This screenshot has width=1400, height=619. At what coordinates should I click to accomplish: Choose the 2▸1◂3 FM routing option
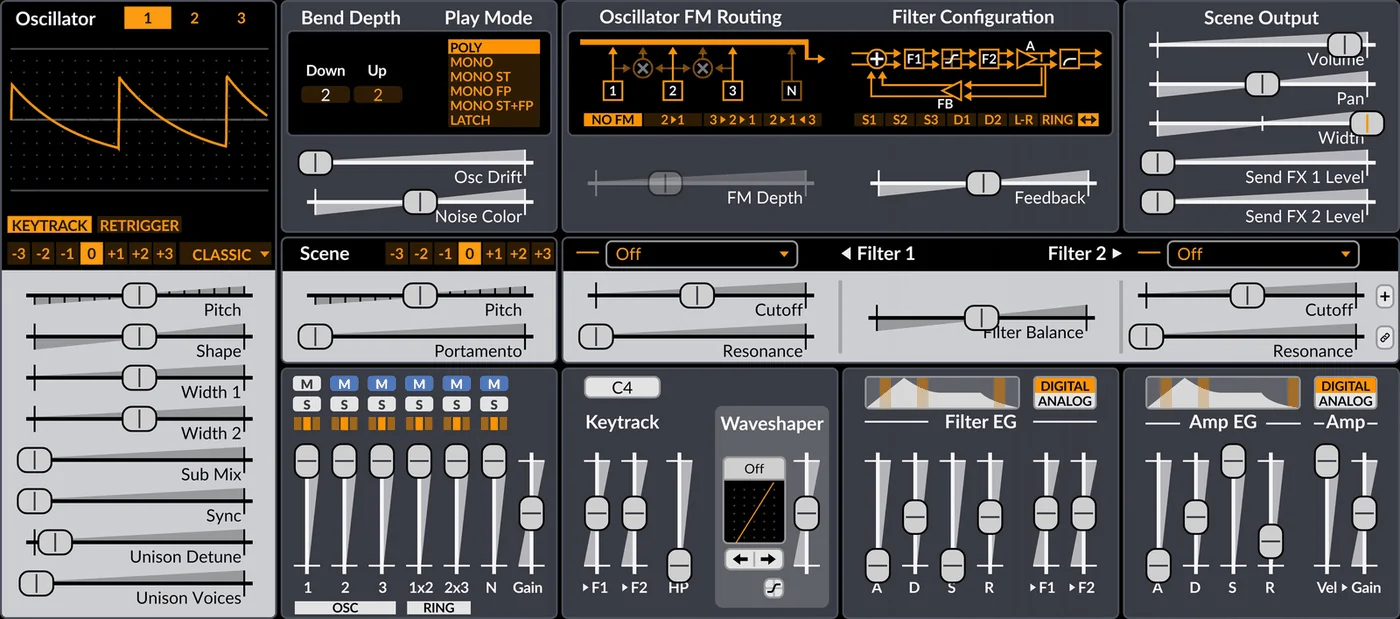(x=793, y=120)
